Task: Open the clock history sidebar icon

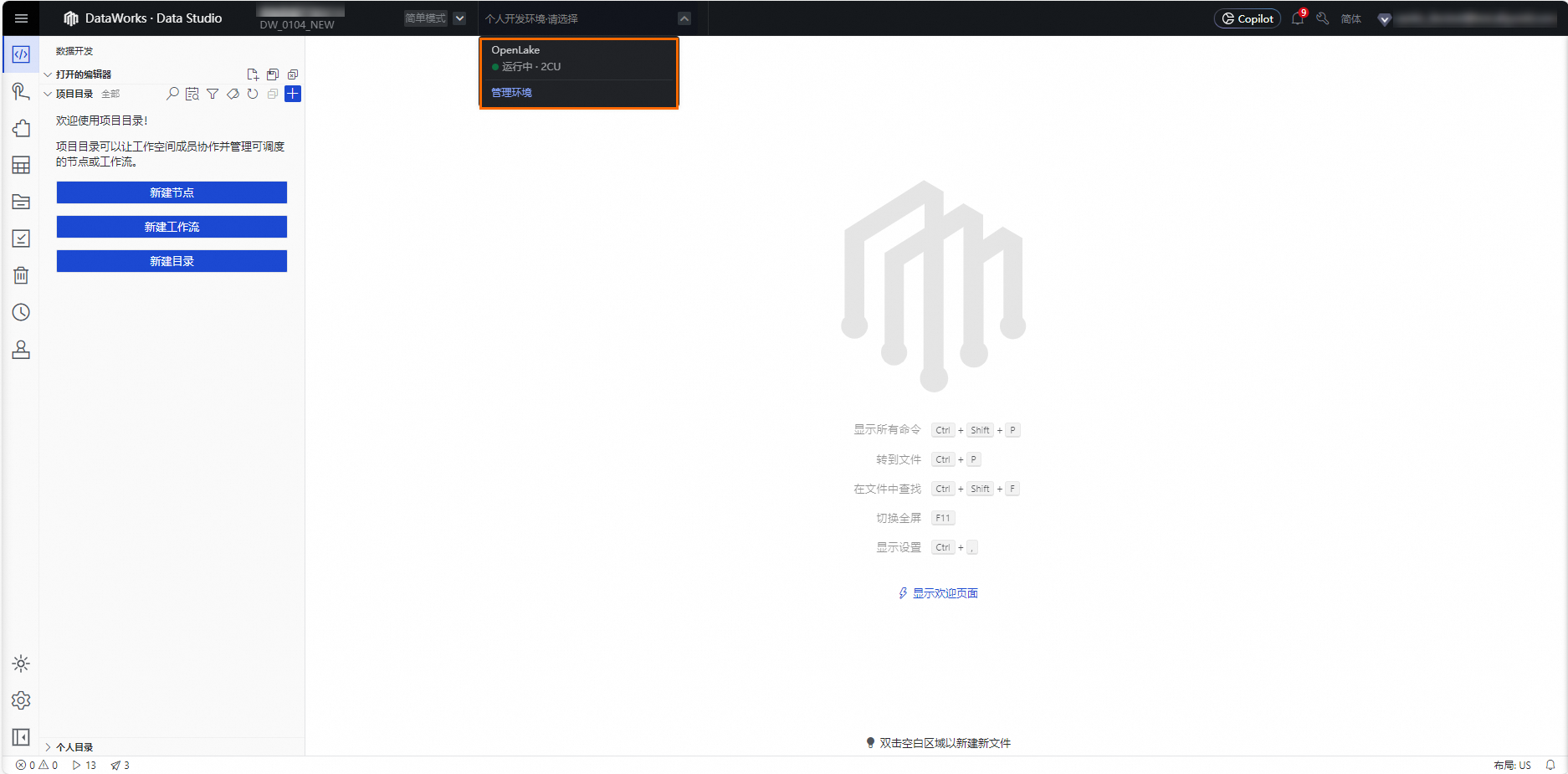Action: (x=21, y=312)
